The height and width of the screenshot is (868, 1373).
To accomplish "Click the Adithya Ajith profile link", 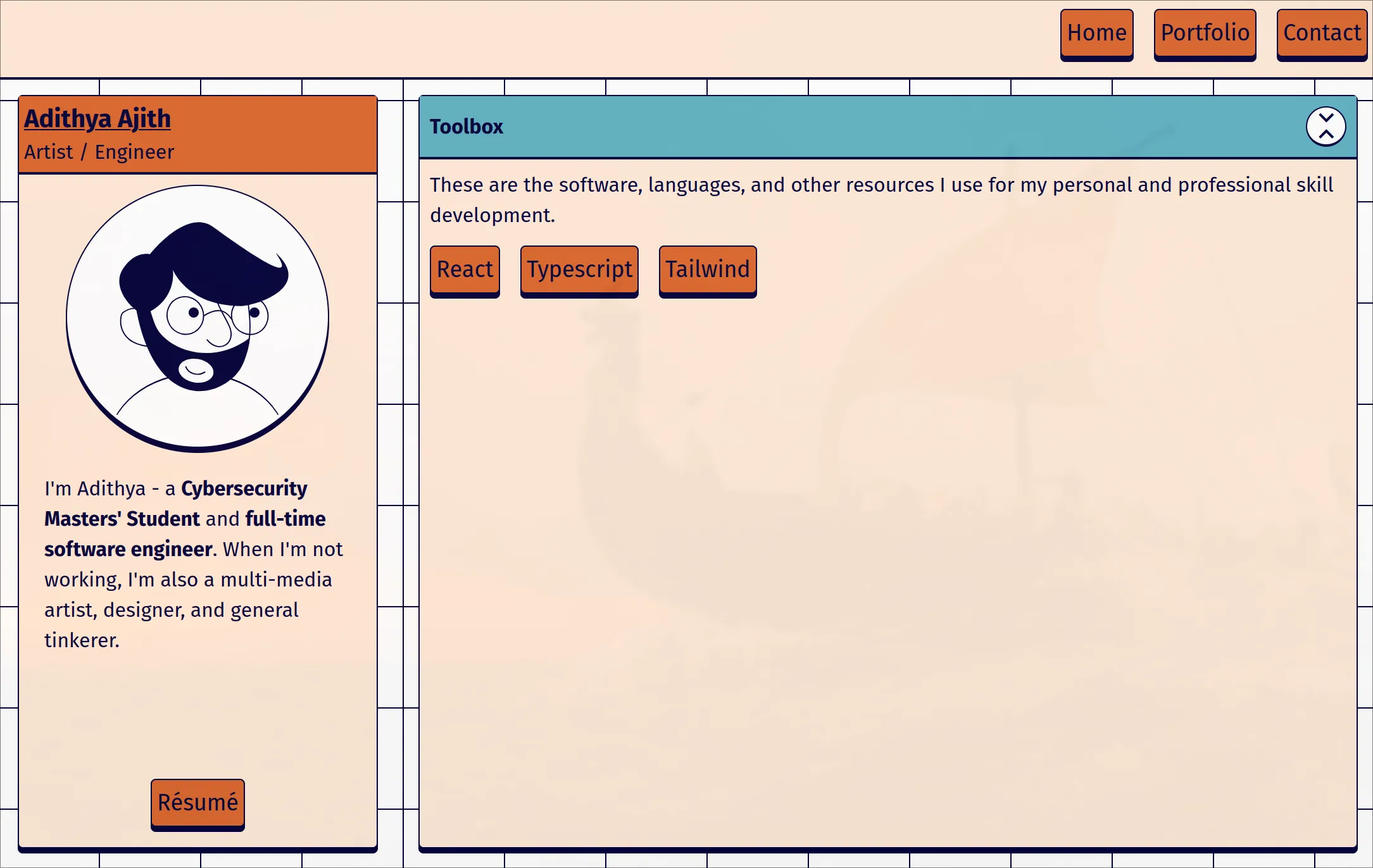I will pyautogui.click(x=98, y=118).
